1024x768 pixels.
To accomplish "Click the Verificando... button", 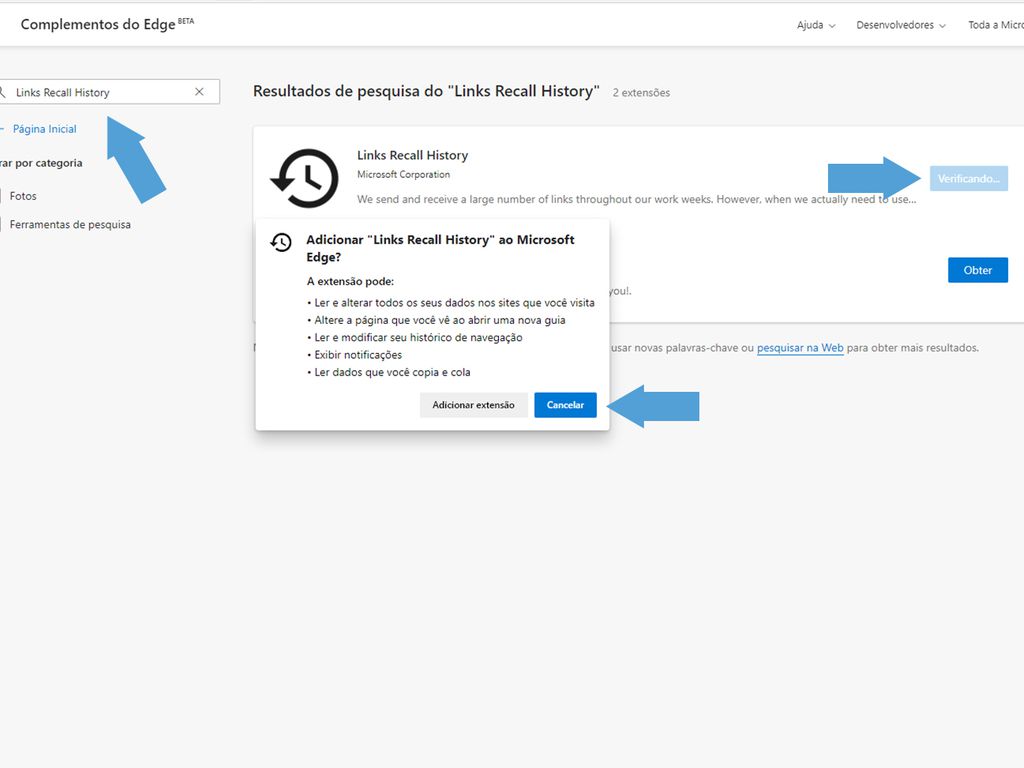I will point(968,178).
